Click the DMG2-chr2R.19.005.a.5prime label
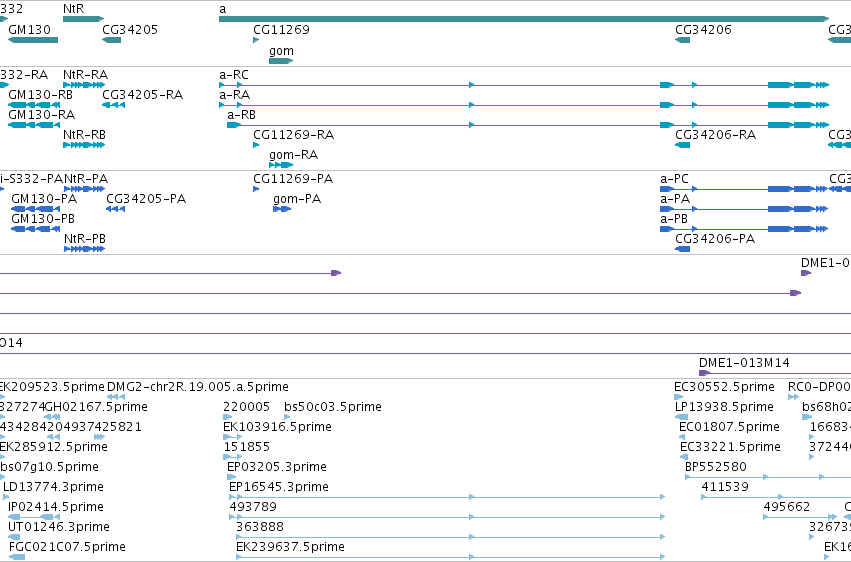Screen dimensions: 851x562 click(x=198, y=387)
